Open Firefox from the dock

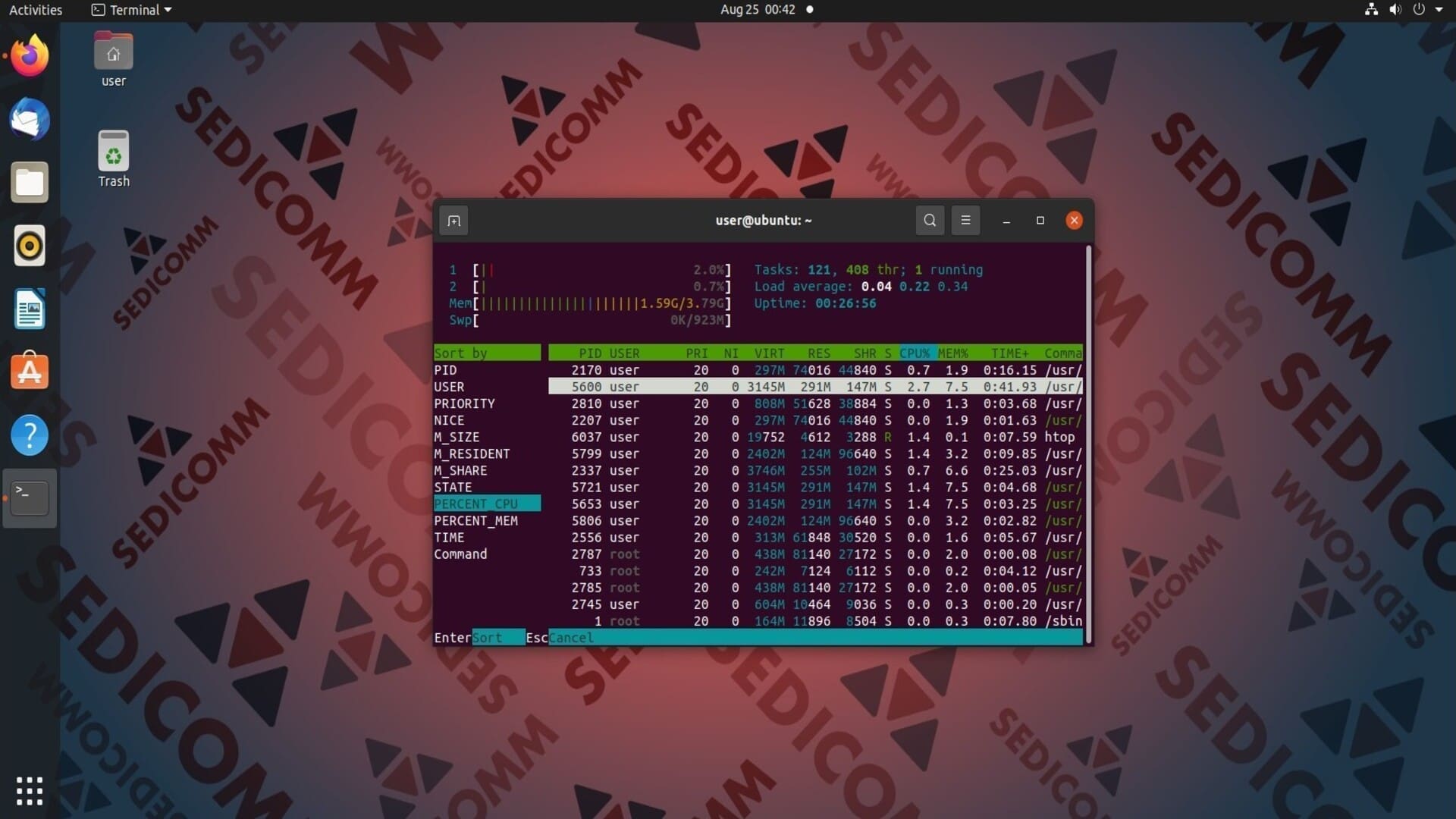[x=30, y=55]
